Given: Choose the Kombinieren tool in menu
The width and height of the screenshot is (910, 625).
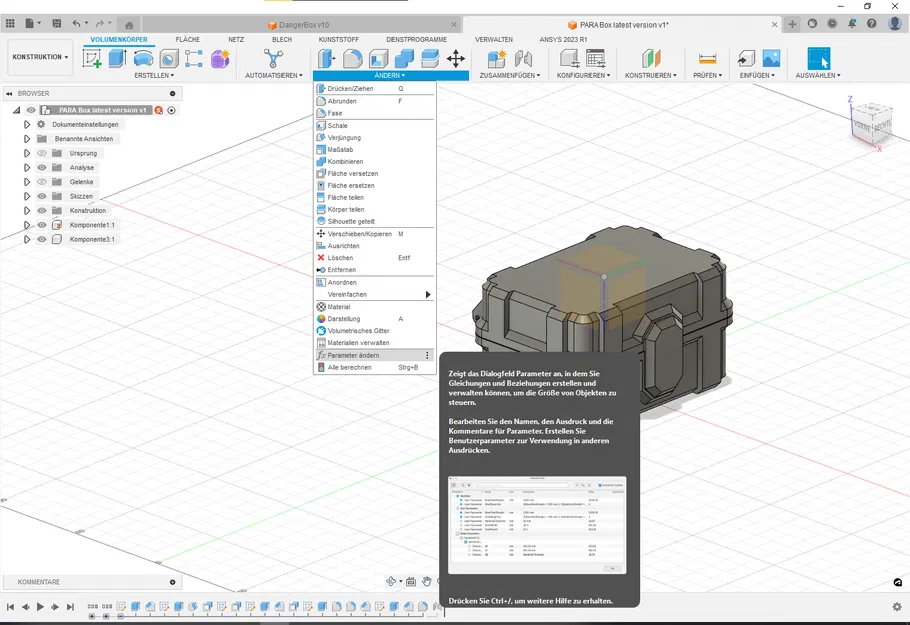Looking at the screenshot, I should point(345,161).
